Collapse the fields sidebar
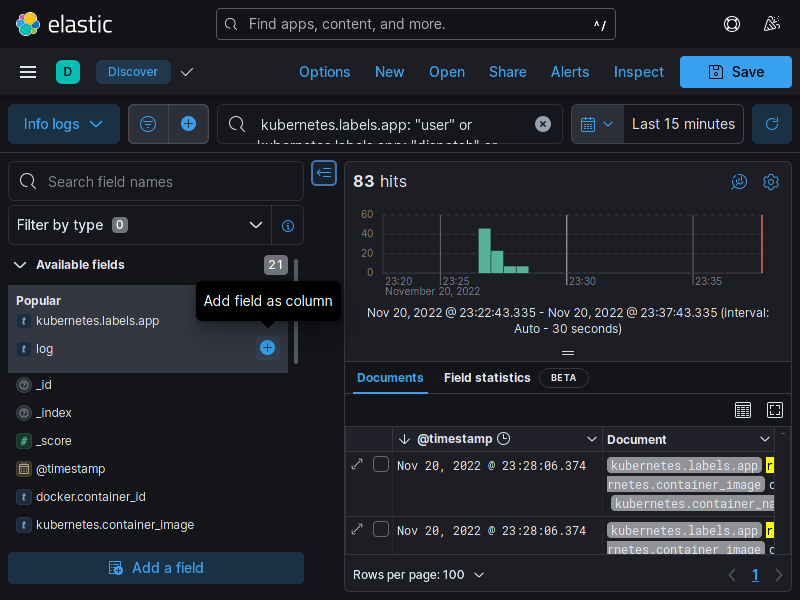Image resolution: width=800 pixels, height=600 pixels. pos(324,173)
